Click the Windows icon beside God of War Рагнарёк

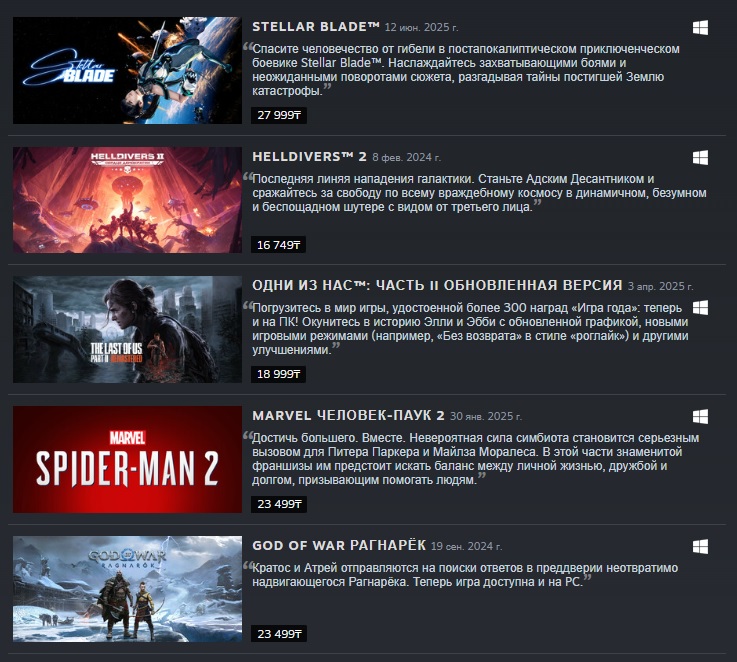pos(700,546)
